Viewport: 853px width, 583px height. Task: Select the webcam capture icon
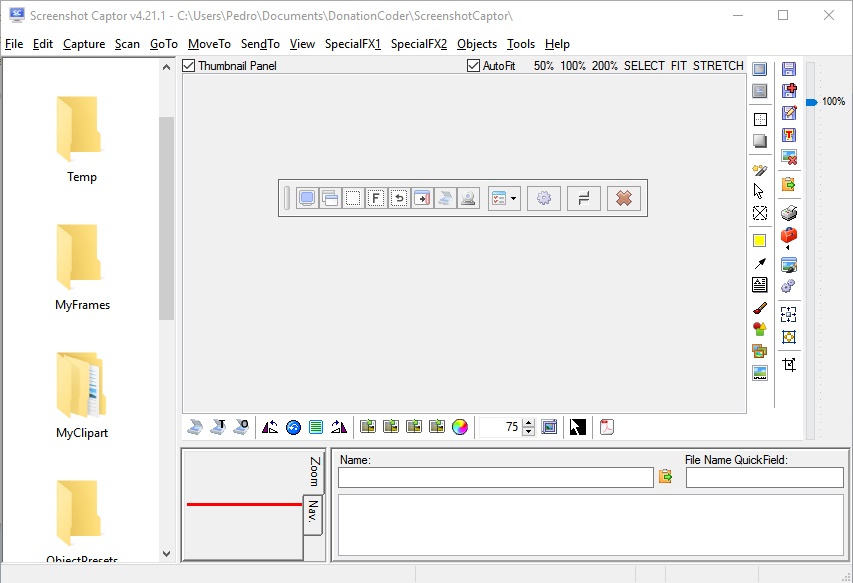469,198
